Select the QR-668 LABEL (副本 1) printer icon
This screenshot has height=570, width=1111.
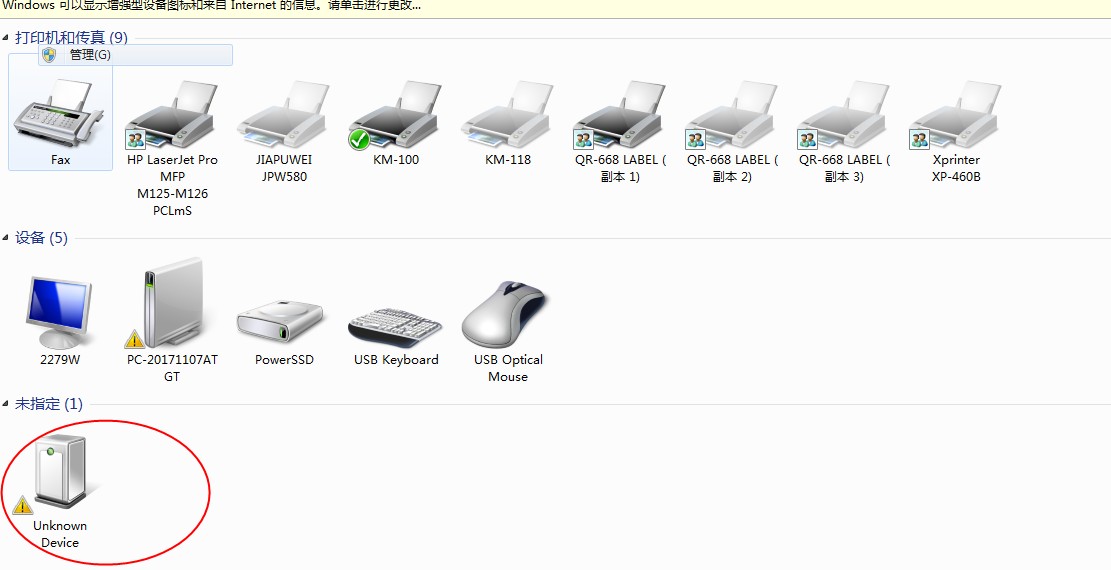click(619, 114)
